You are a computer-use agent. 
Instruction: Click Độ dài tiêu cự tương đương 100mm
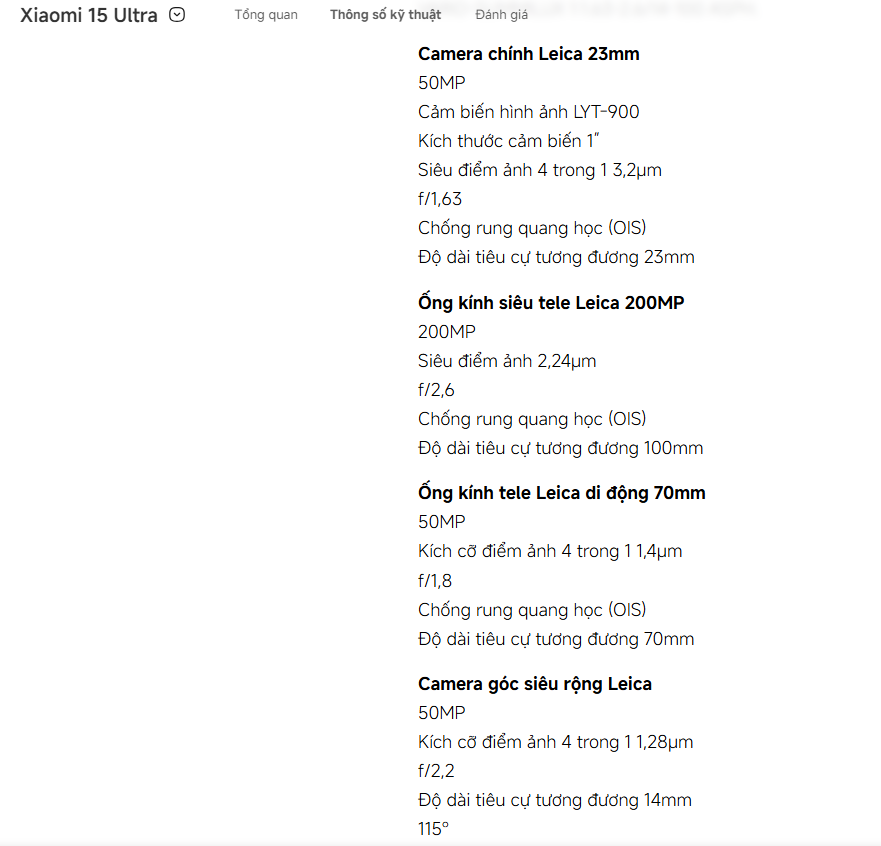[x=561, y=448]
